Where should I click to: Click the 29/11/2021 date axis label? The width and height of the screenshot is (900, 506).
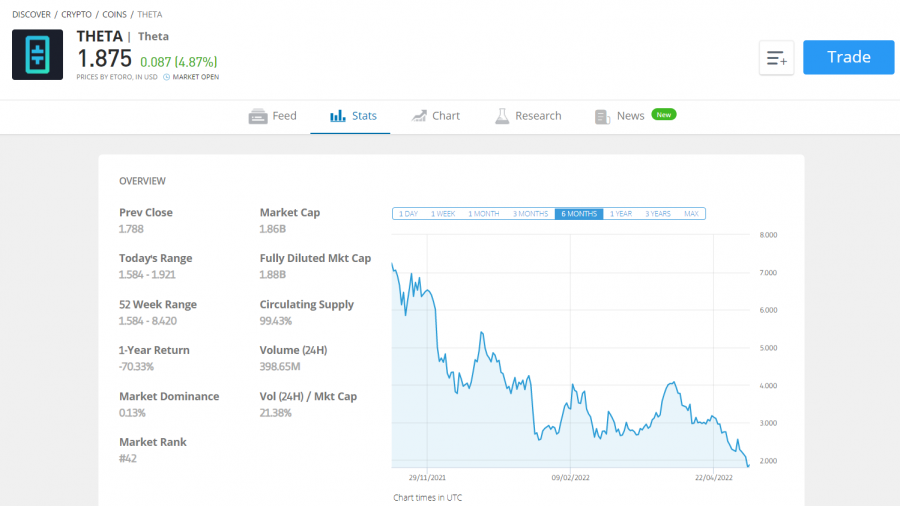point(427,477)
